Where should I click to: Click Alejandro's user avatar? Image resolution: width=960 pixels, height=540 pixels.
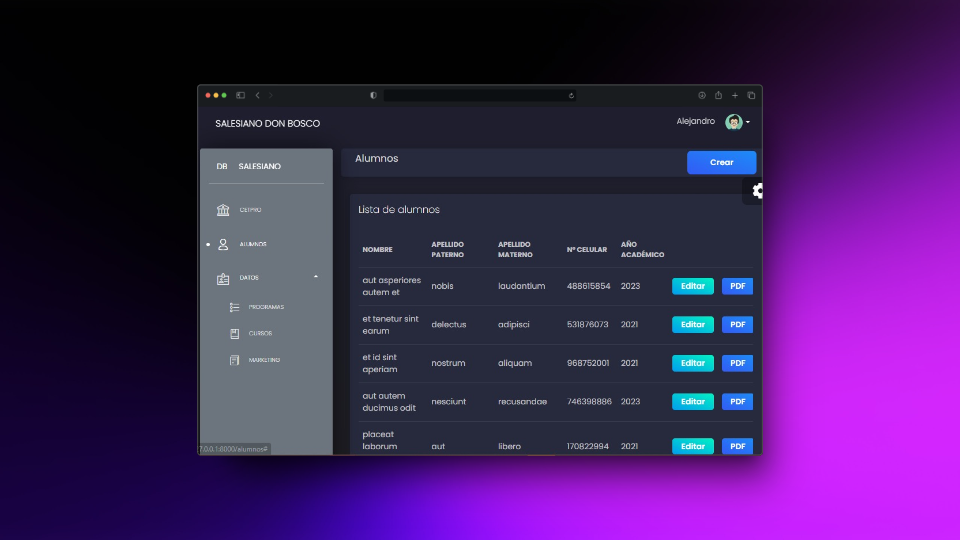point(733,122)
